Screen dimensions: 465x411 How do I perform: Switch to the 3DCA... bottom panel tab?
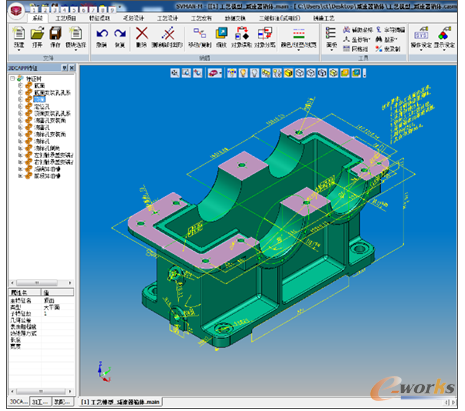click(x=18, y=401)
